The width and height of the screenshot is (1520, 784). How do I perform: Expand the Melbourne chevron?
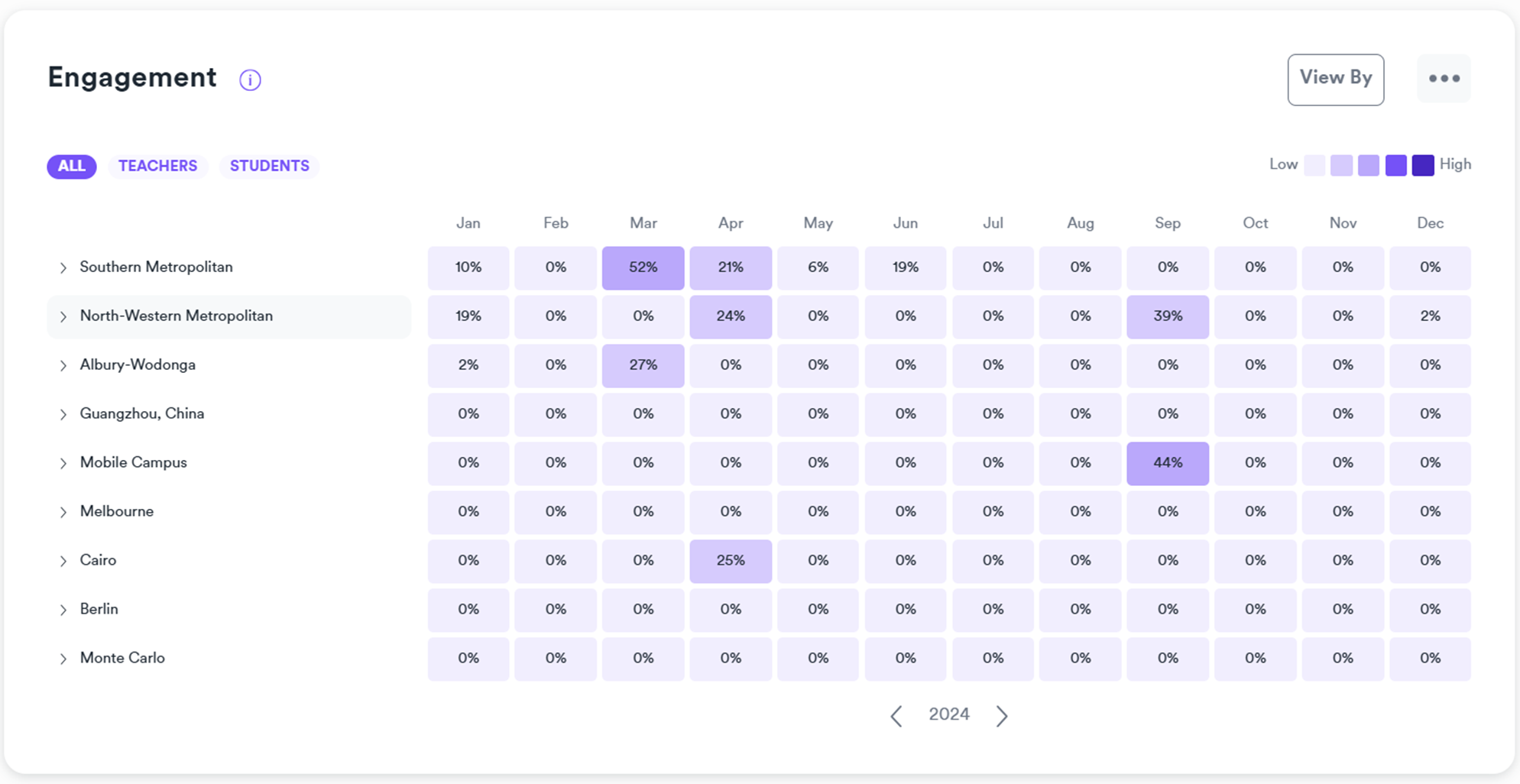(x=63, y=512)
